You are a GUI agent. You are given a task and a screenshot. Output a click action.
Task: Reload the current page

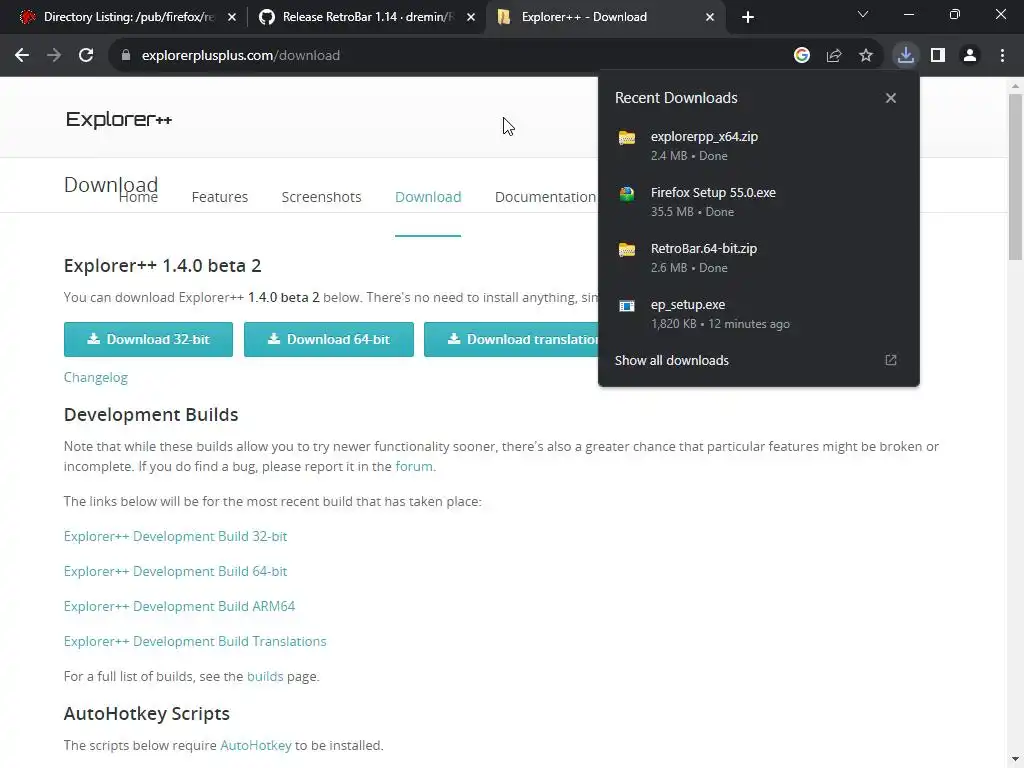pos(86,56)
